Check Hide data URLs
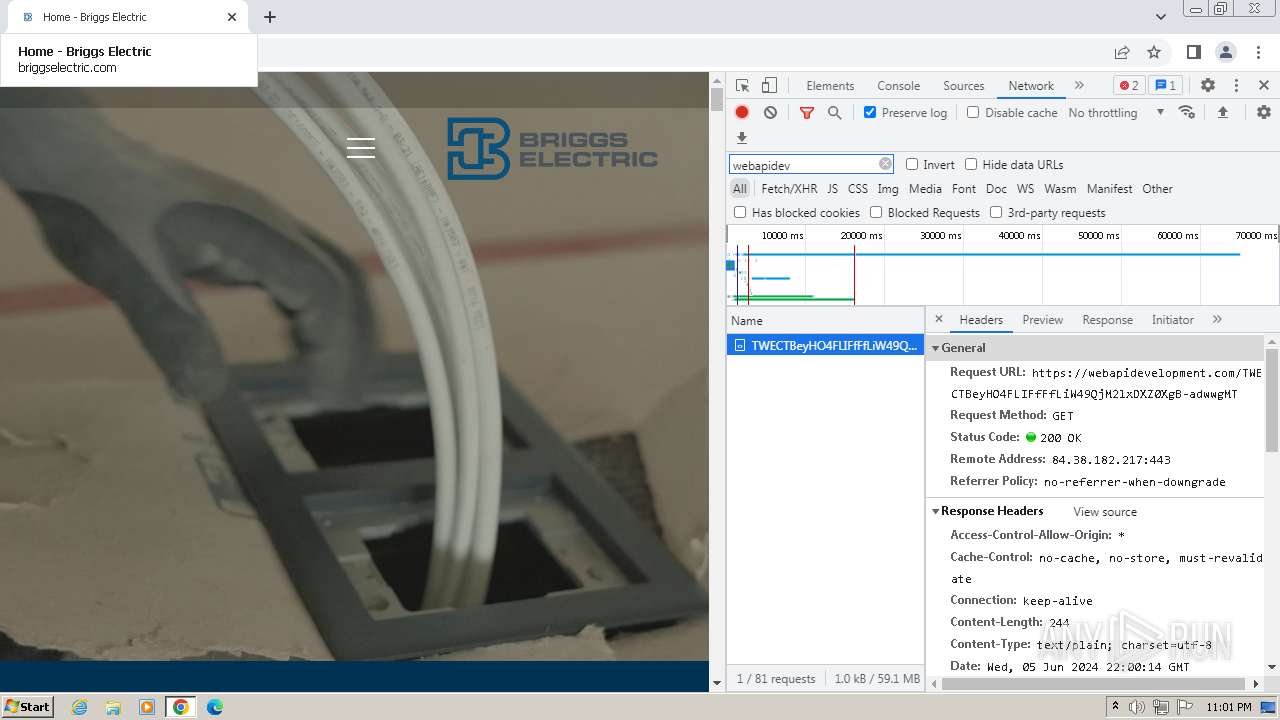The height and width of the screenshot is (720, 1280). [971, 164]
